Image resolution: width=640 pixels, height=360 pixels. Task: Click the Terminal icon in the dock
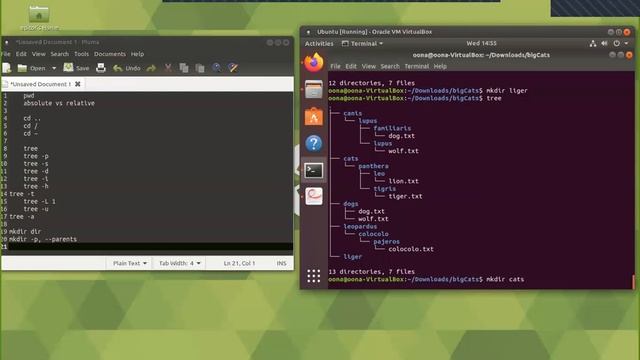click(313, 170)
